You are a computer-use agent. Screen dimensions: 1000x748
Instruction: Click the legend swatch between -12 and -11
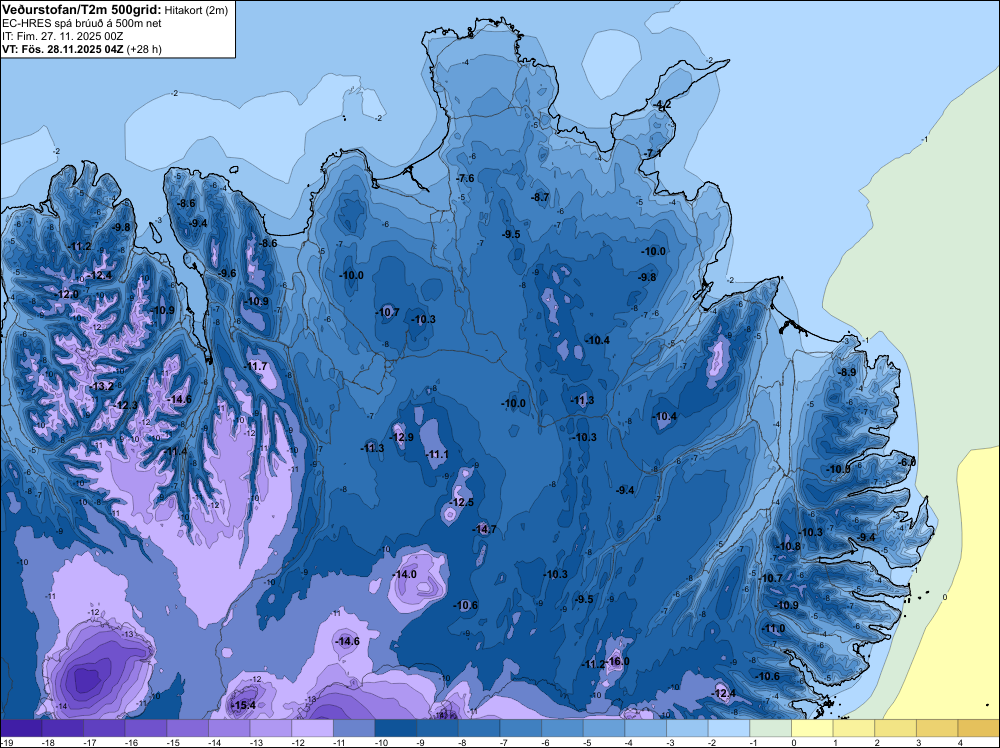click(x=312, y=728)
